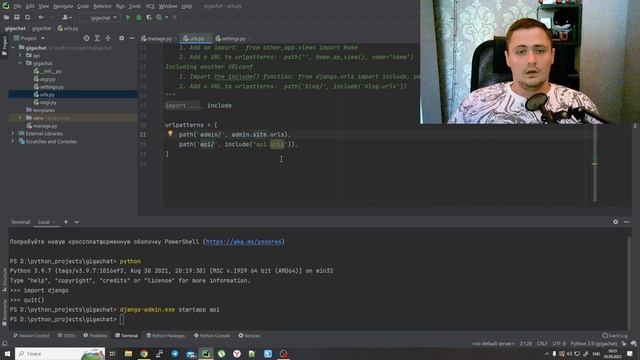Viewport: 640px width, 360px height.
Task: Open the Windows Start menu
Action: (7, 353)
